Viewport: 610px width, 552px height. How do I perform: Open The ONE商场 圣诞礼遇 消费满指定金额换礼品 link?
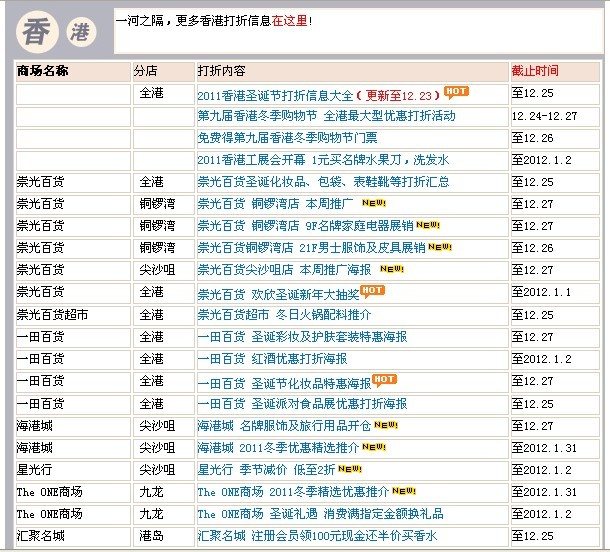[x=320, y=514]
